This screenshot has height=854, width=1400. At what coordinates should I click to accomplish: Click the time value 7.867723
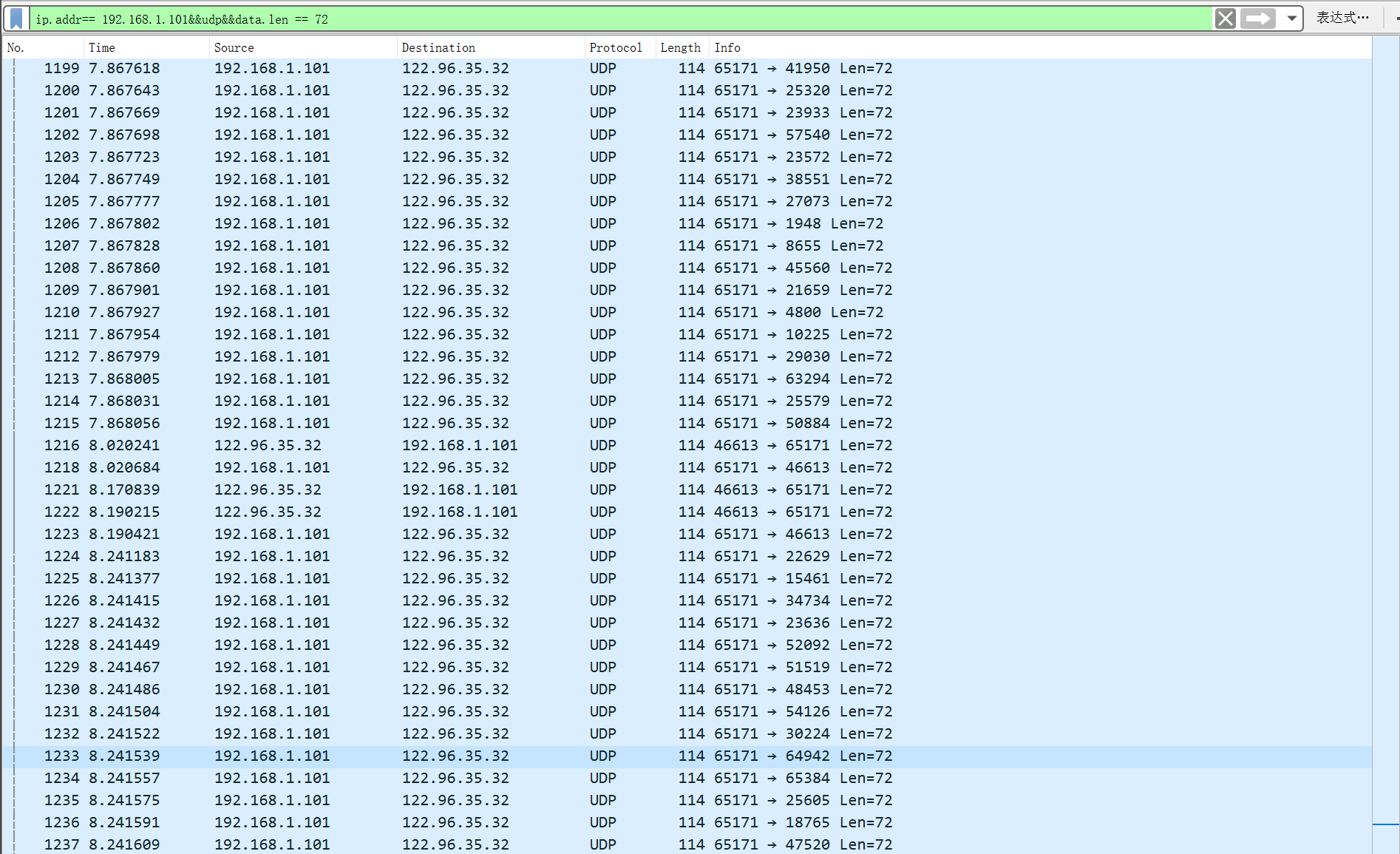pyautogui.click(x=124, y=157)
